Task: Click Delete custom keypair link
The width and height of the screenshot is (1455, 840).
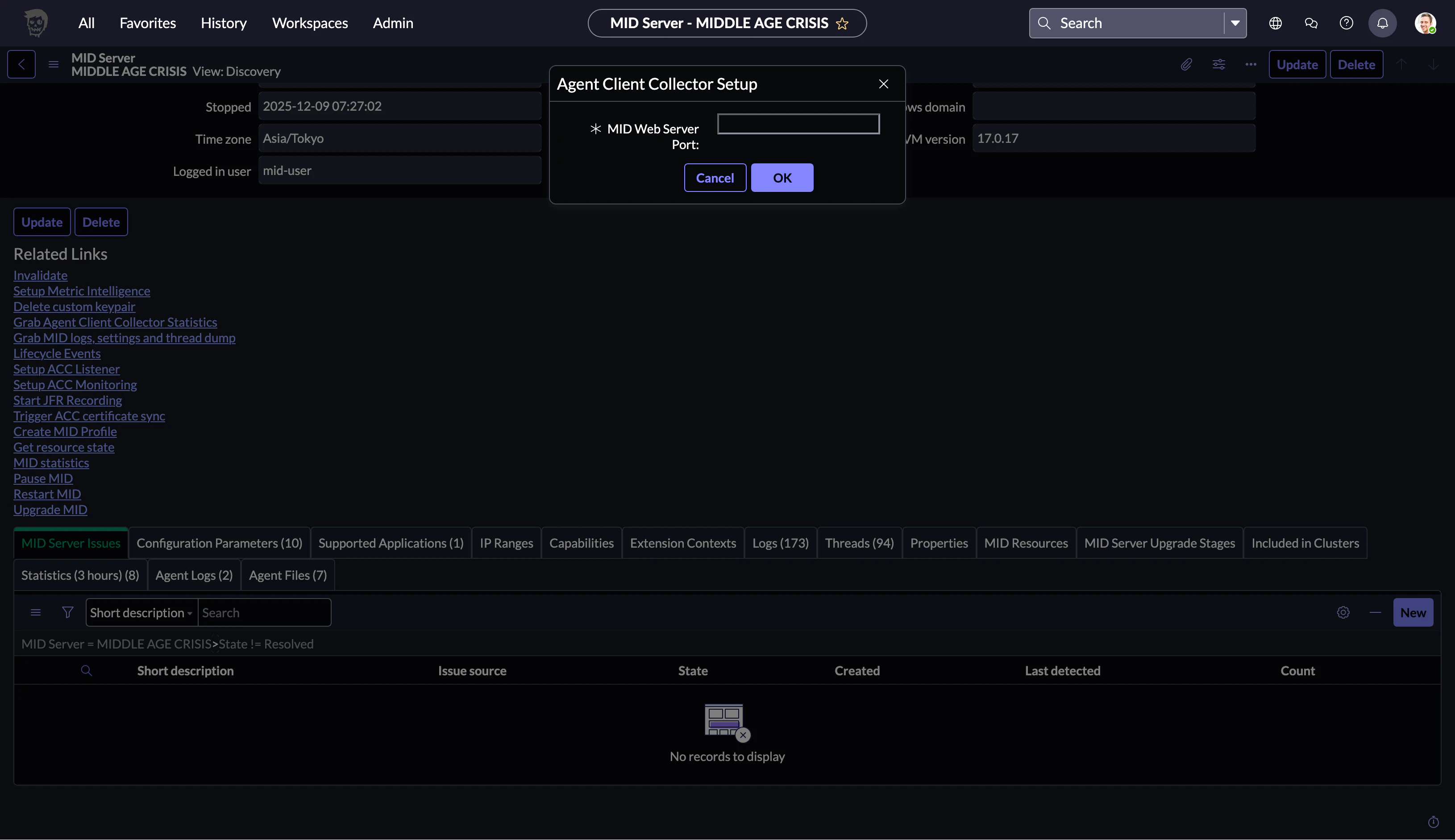Action: 75,306
